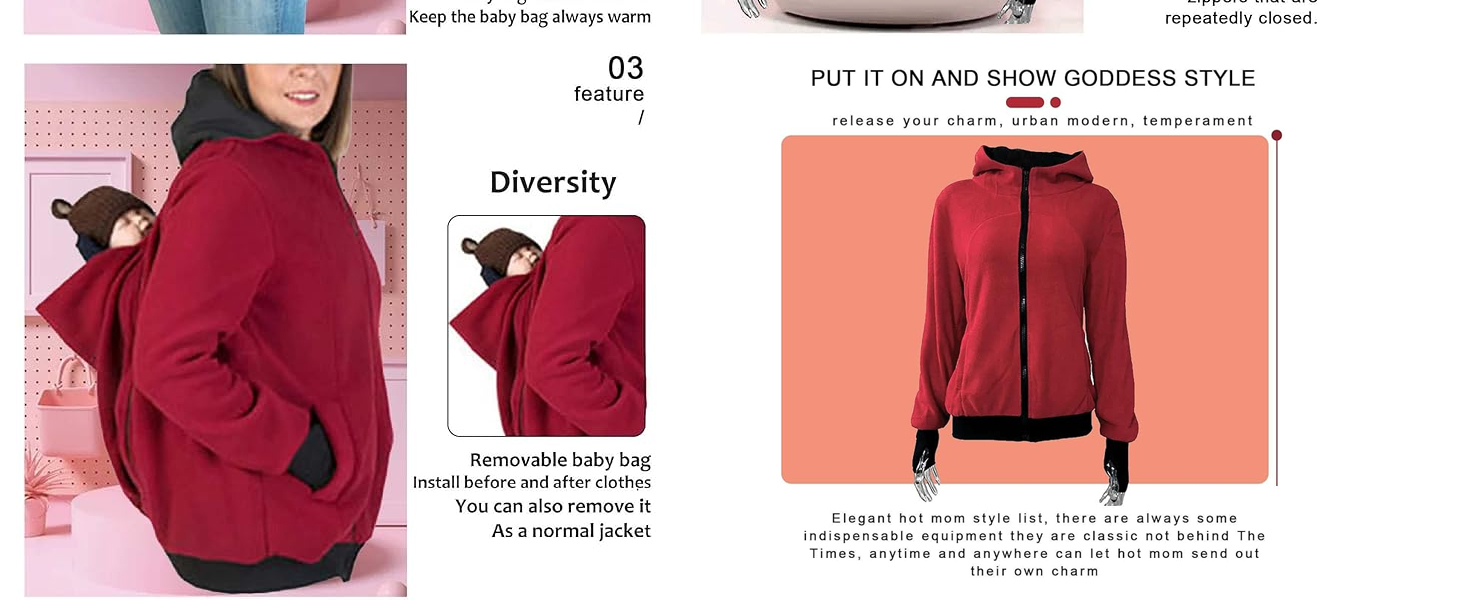Click the 'Diversity' heading
The width and height of the screenshot is (1464, 600).
[553, 182]
